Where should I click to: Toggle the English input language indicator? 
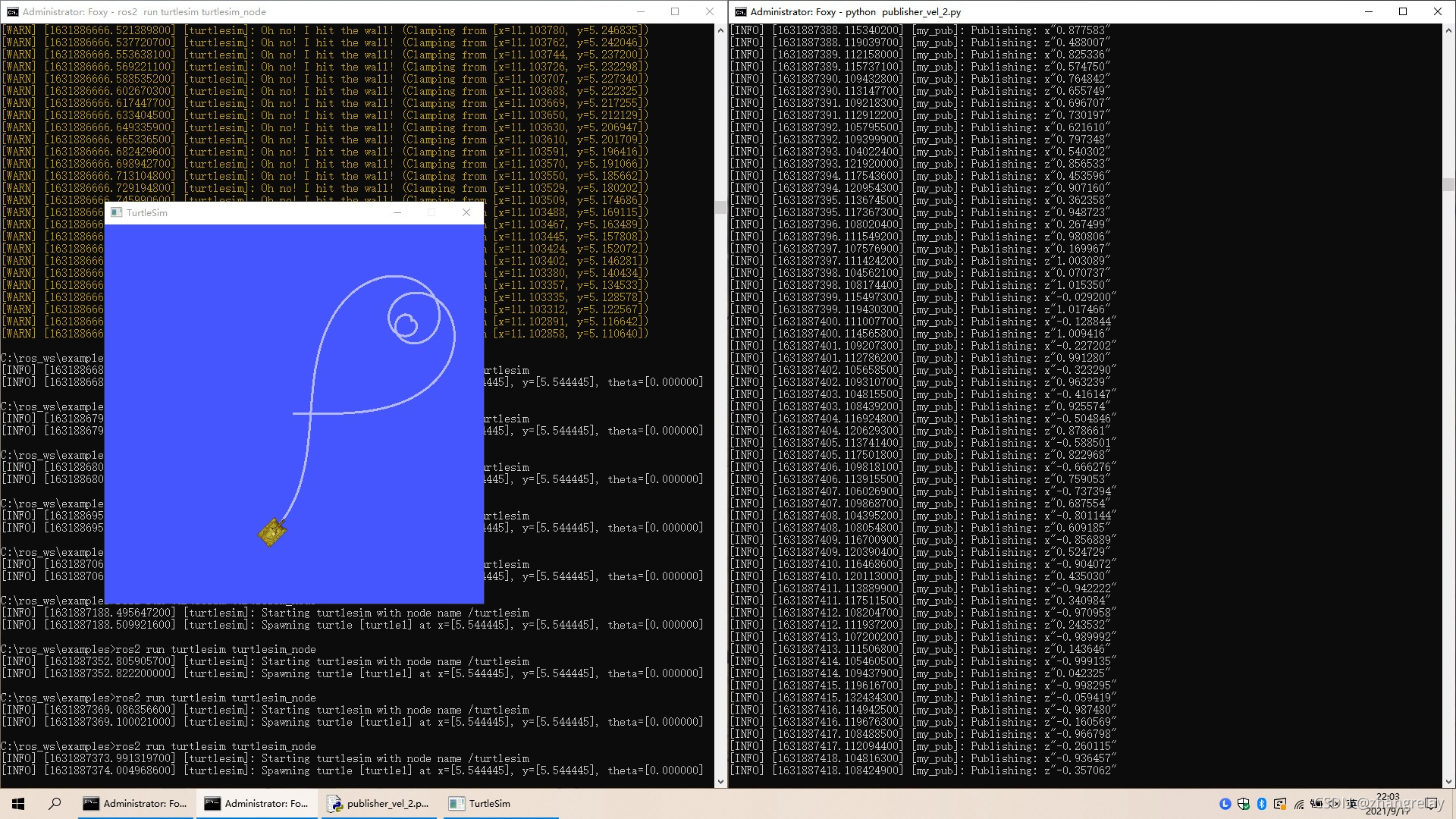[x=1351, y=804]
